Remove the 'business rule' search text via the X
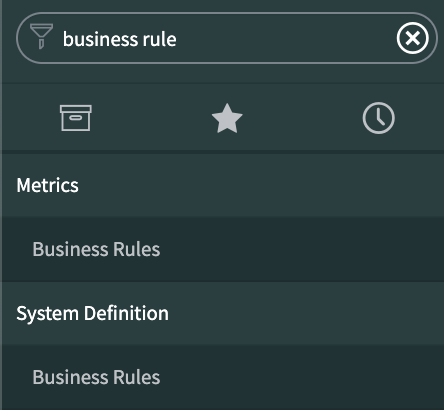 (x=413, y=38)
